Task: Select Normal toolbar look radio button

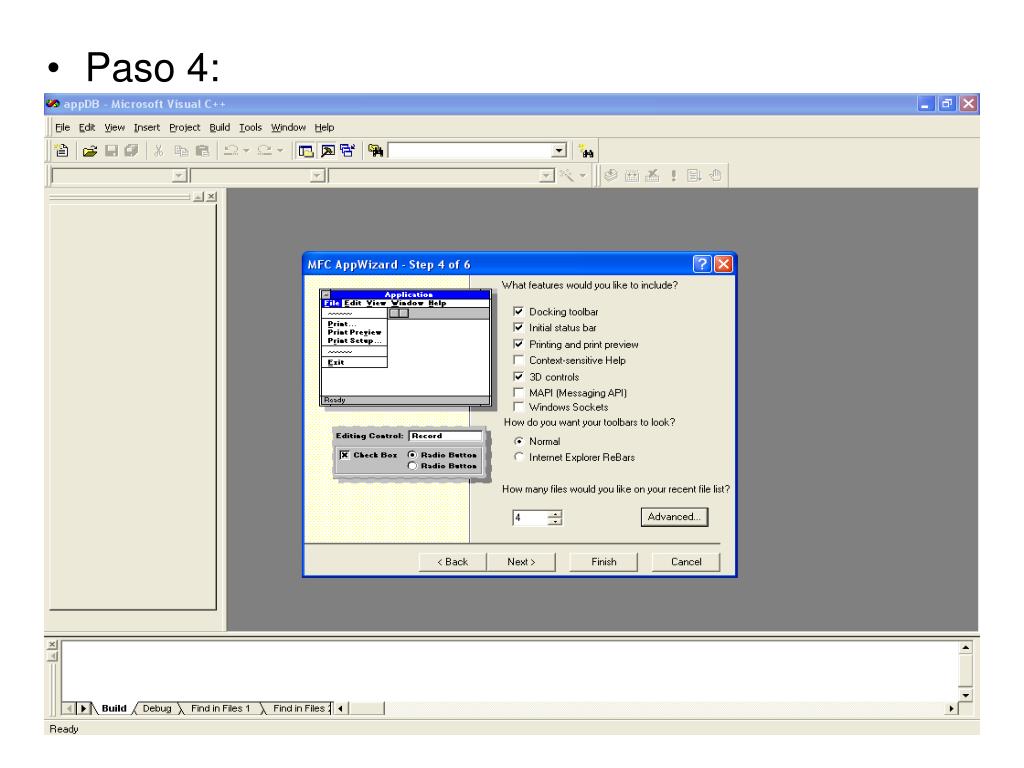Action: 519,441
